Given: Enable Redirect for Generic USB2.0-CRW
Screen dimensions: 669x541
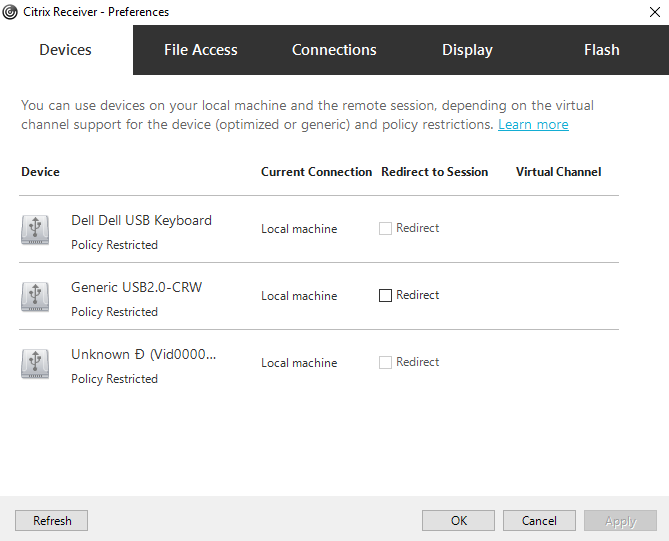Looking at the screenshot, I should (385, 295).
